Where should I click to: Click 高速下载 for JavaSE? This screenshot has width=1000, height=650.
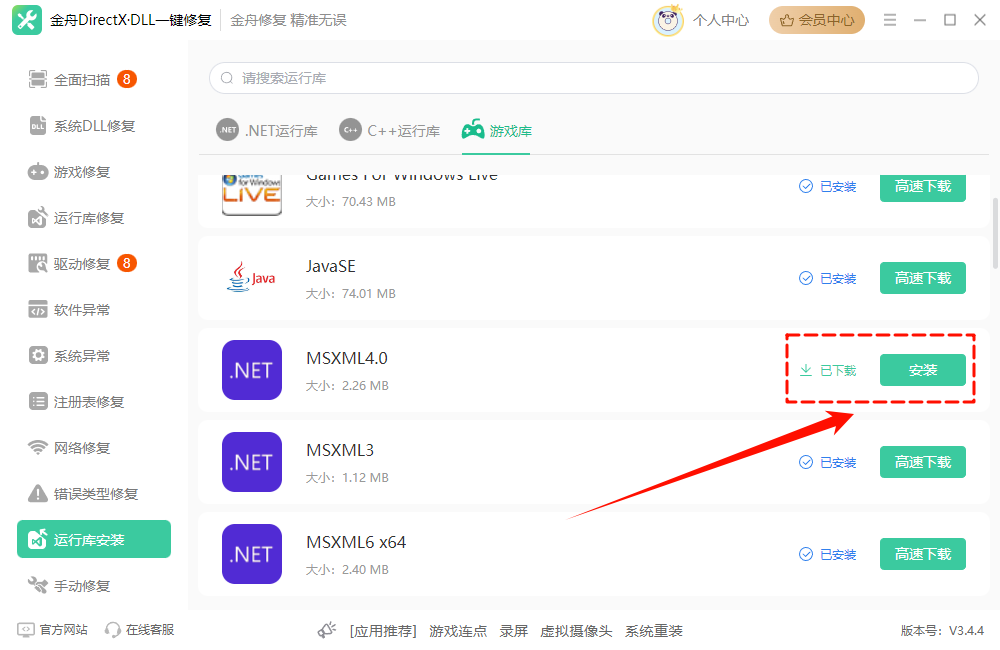(x=922, y=278)
